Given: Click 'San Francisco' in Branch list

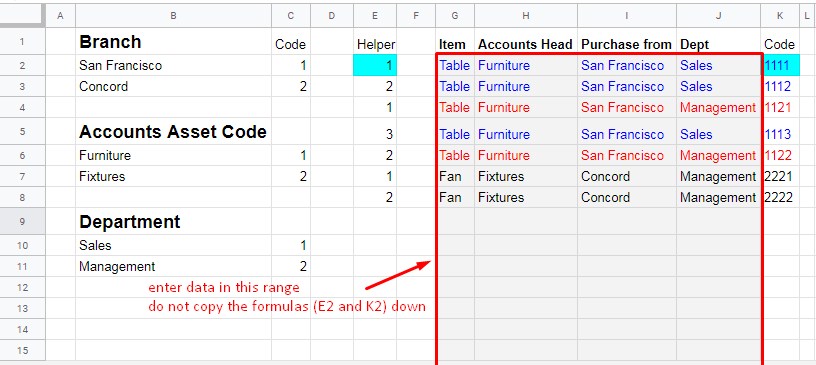Looking at the screenshot, I should [173, 65].
